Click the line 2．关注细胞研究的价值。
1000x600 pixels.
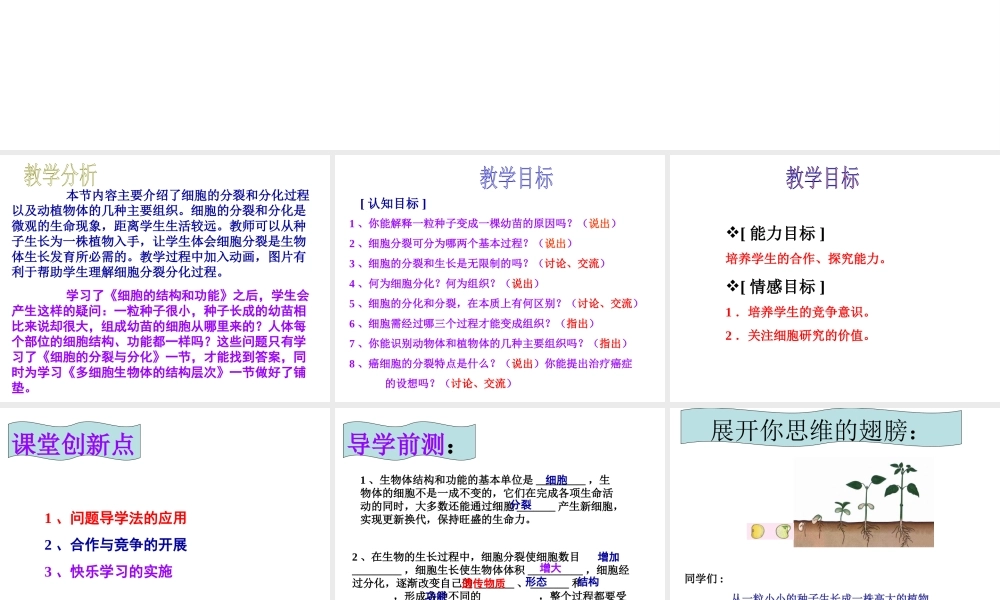[798, 336]
